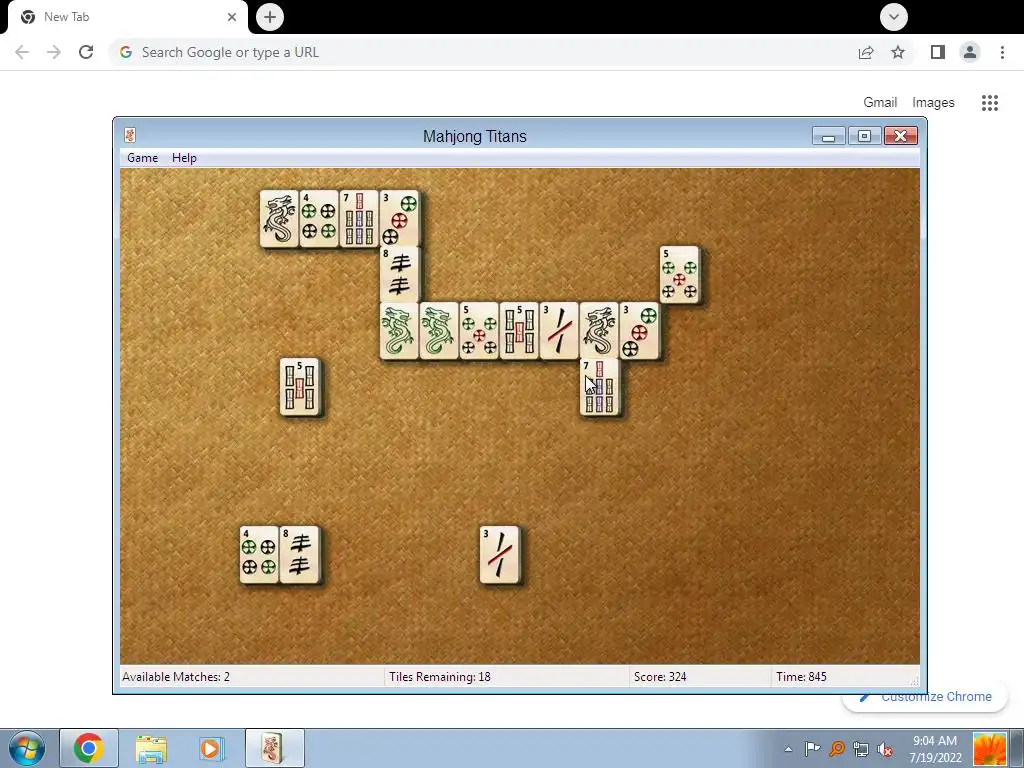Select the lone 3 character tile at the bottom

pos(500,554)
